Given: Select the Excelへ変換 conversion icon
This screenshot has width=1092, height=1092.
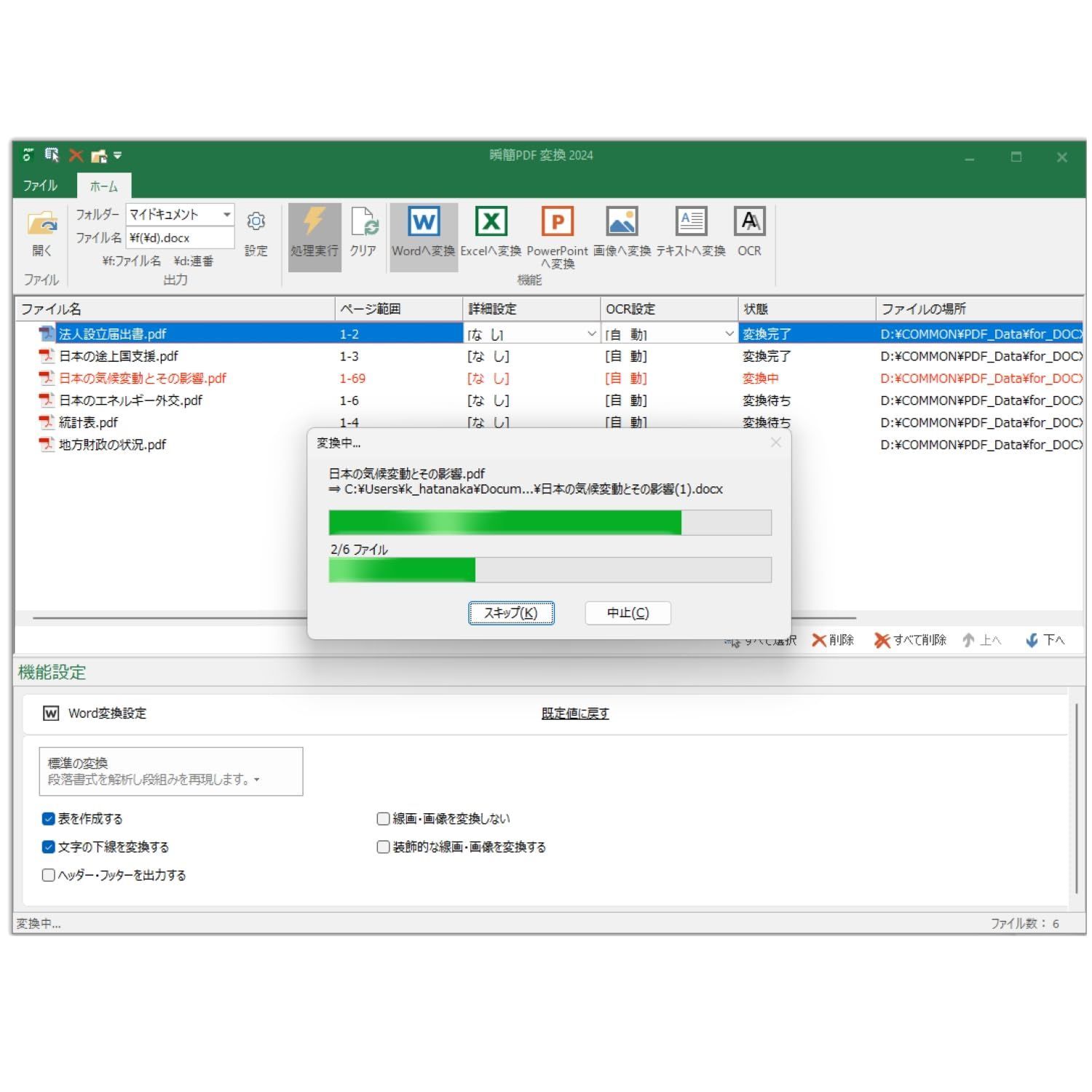Looking at the screenshot, I should (491, 221).
